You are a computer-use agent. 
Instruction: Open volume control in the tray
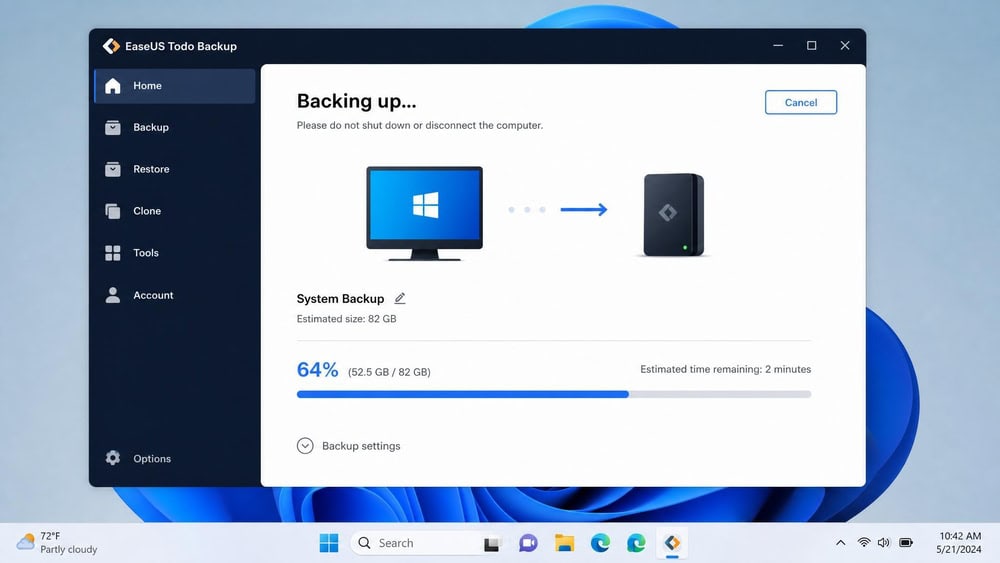884,543
